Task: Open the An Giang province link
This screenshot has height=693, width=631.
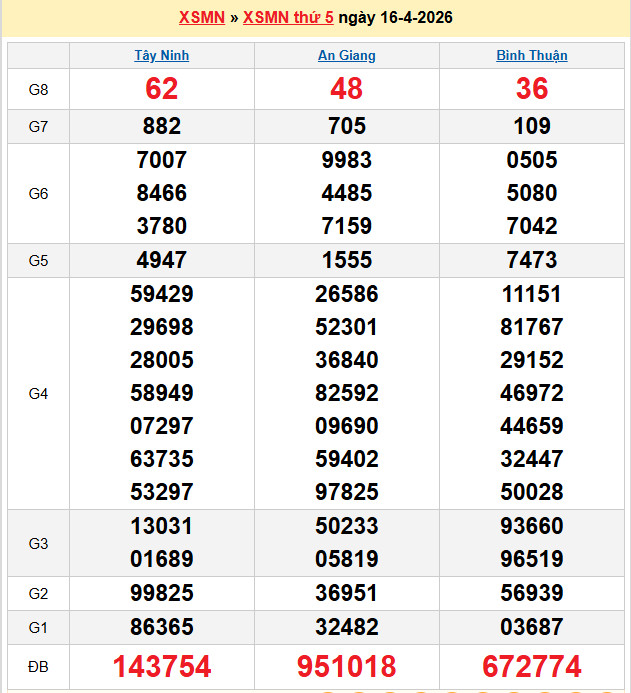Action: point(347,56)
